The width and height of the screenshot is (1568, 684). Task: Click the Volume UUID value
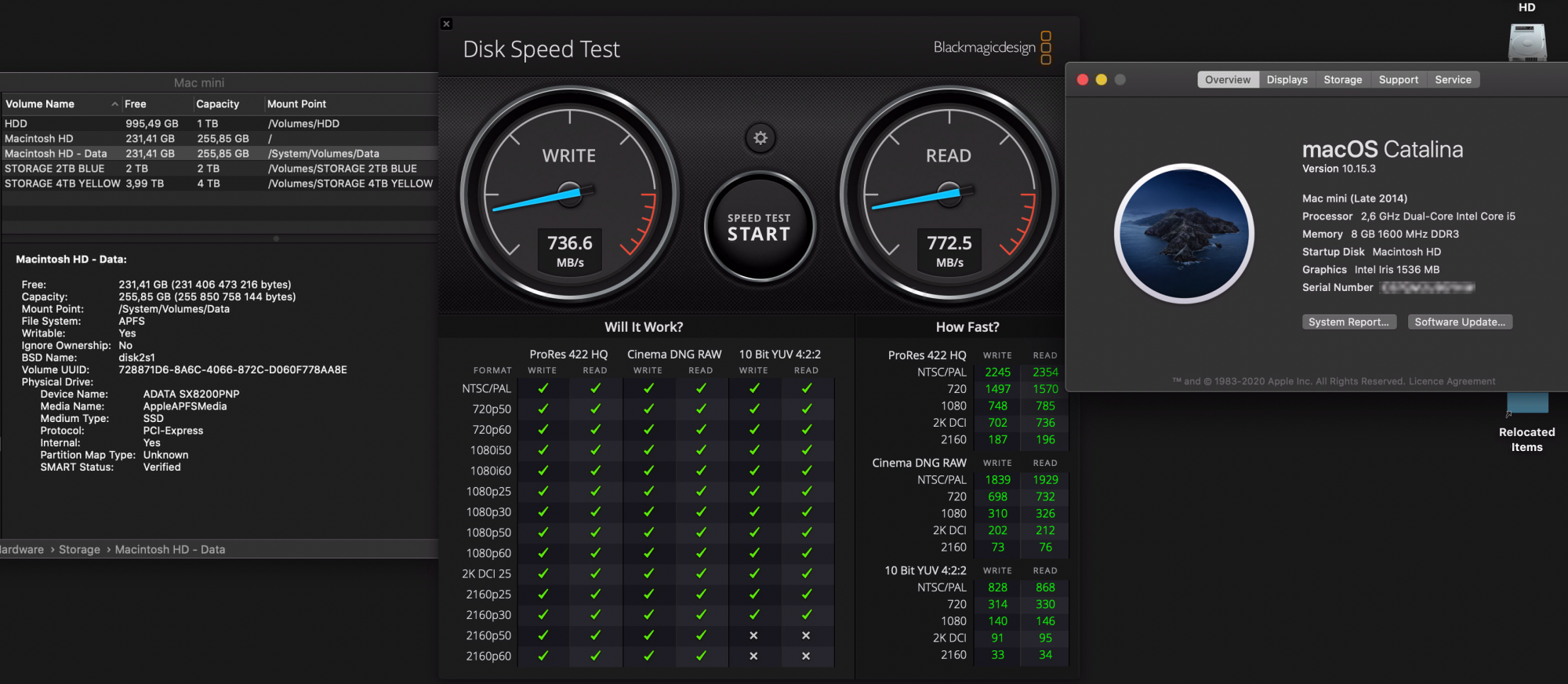[x=233, y=370]
